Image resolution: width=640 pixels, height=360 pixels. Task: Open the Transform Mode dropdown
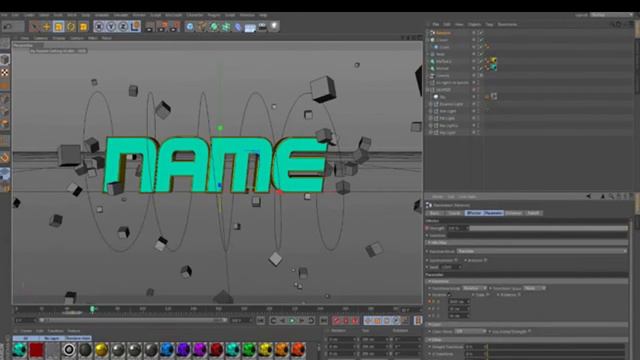click(x=474, y=288)
